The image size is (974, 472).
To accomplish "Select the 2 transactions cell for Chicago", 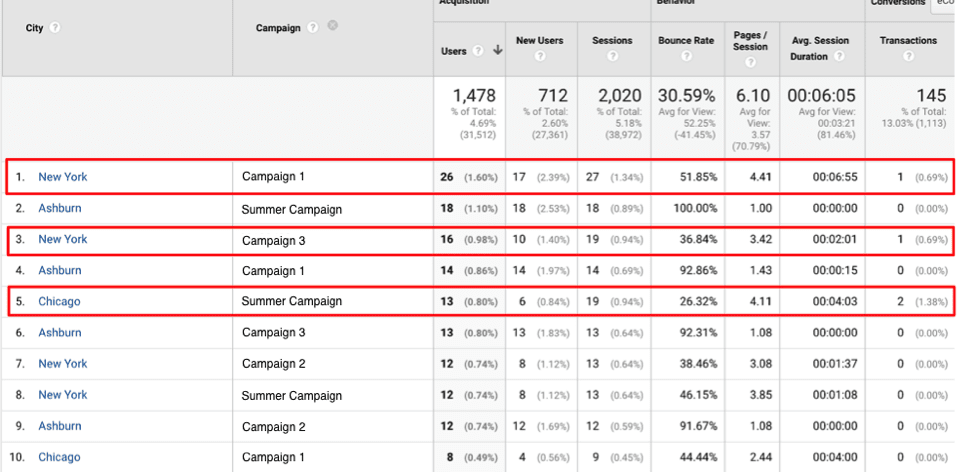I will [900, 302].
